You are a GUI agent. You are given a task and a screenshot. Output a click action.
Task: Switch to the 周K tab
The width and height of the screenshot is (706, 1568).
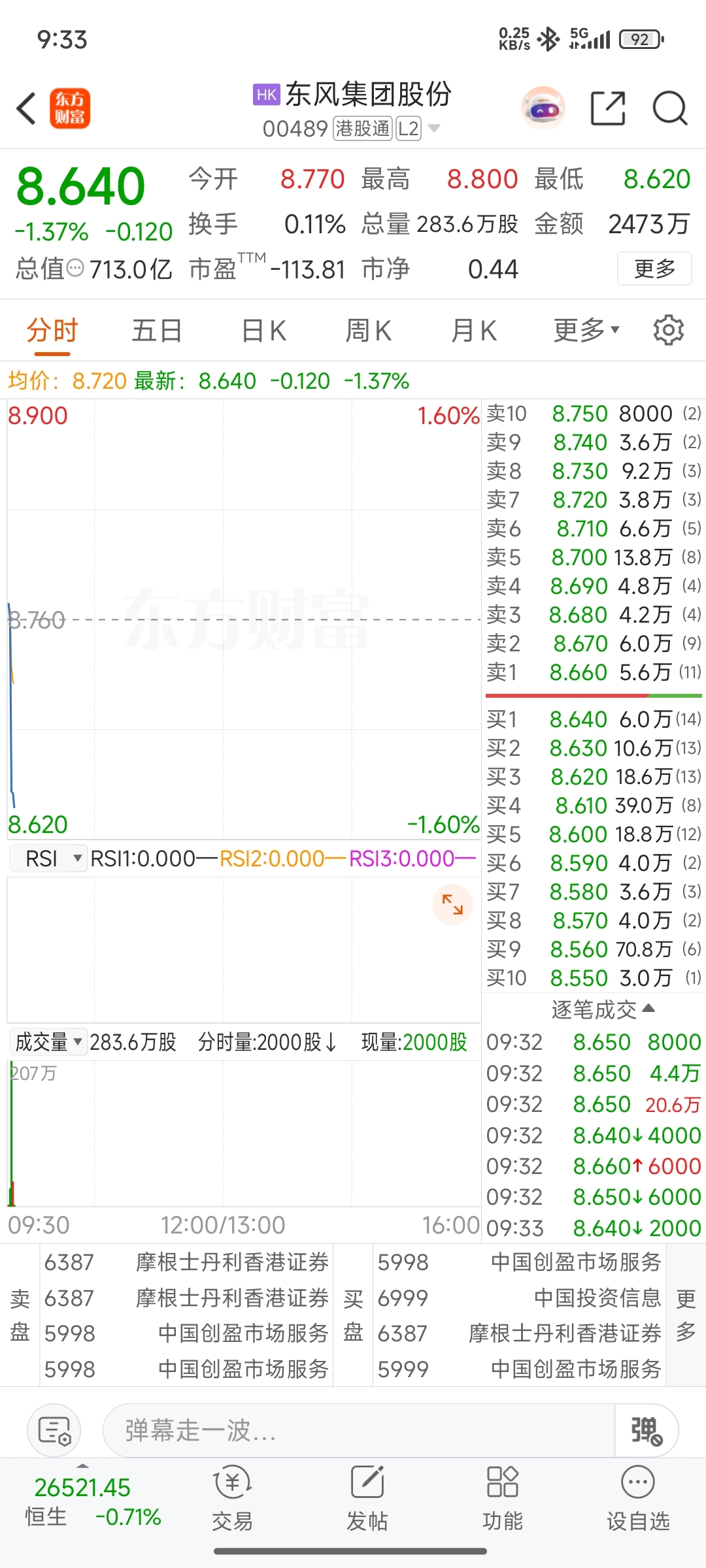[x=369, y=331]
